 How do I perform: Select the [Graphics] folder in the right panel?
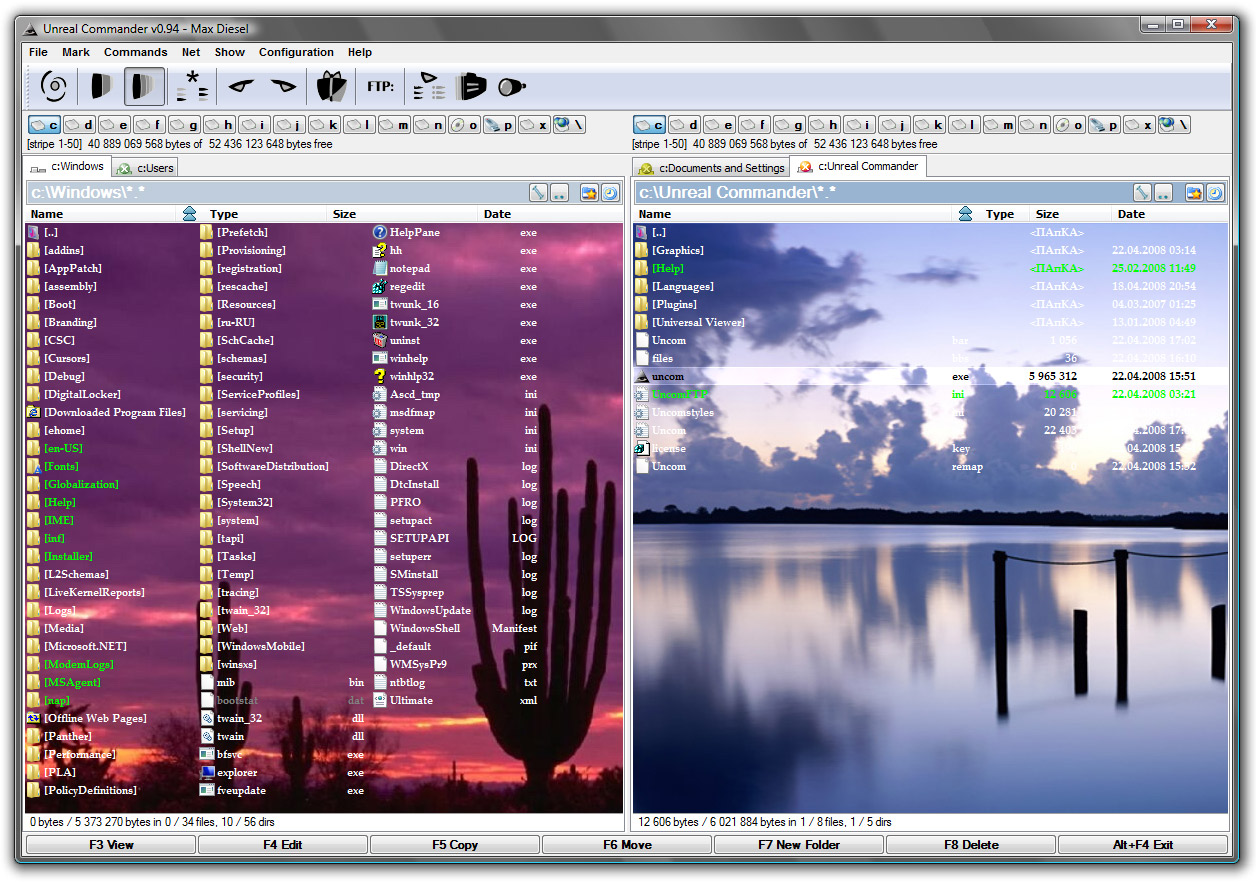(x=678, y=250)
